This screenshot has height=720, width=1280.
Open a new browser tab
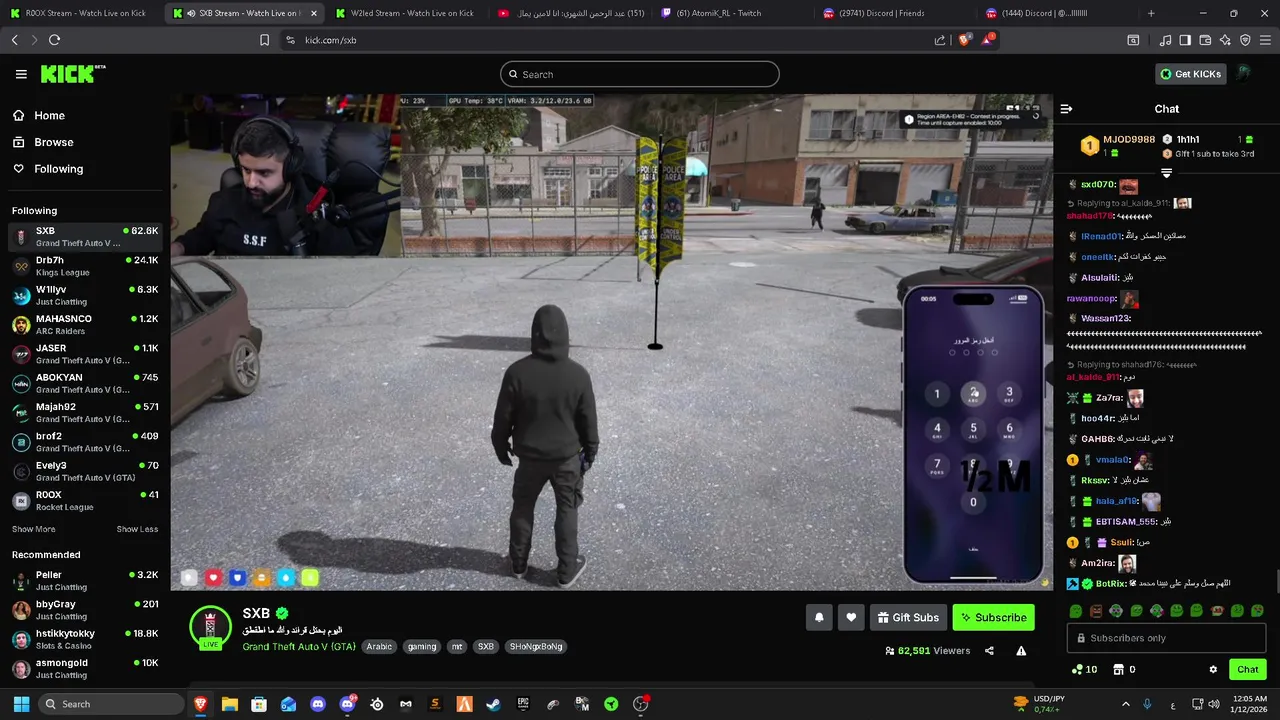[x=1151, y=13]
